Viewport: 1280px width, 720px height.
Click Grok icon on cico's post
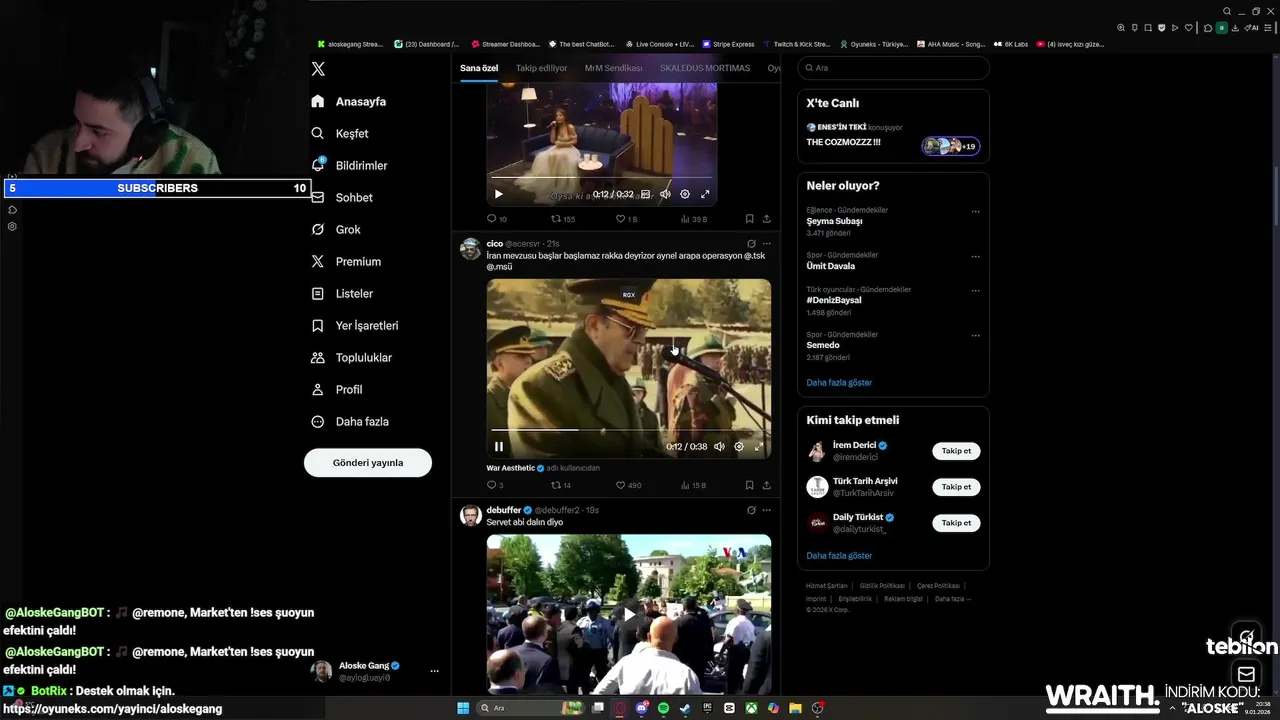[x=751, y=243]
